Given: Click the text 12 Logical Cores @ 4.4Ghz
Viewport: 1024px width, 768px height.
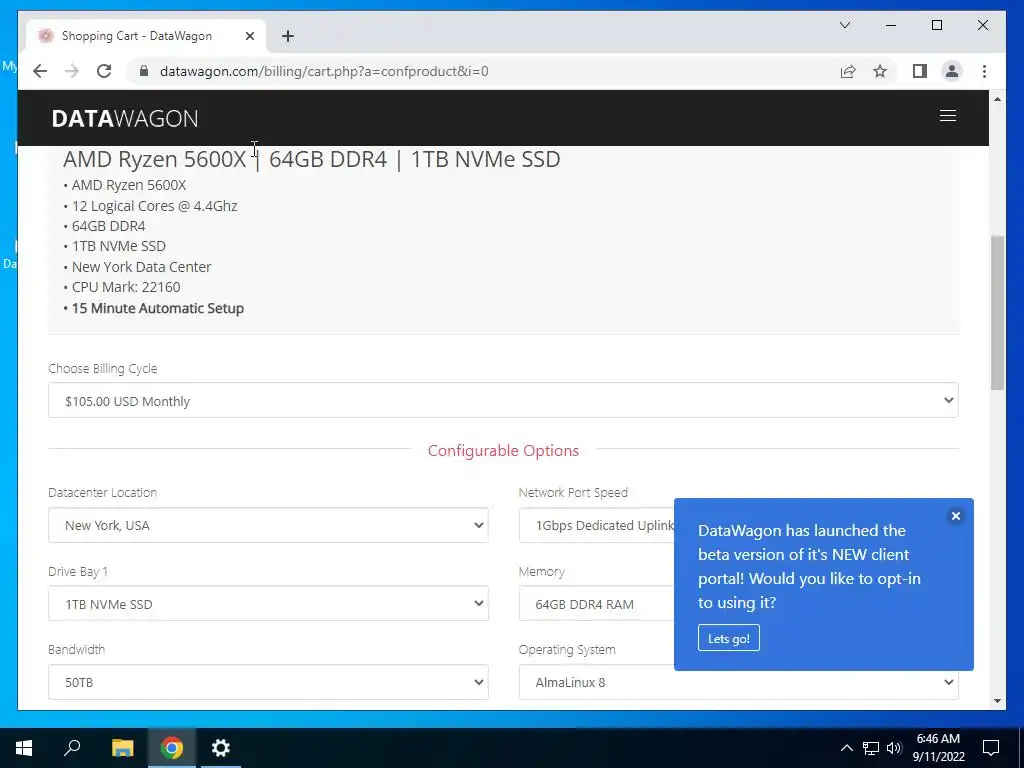Looking at the screenshot, I should coord(154,206).
